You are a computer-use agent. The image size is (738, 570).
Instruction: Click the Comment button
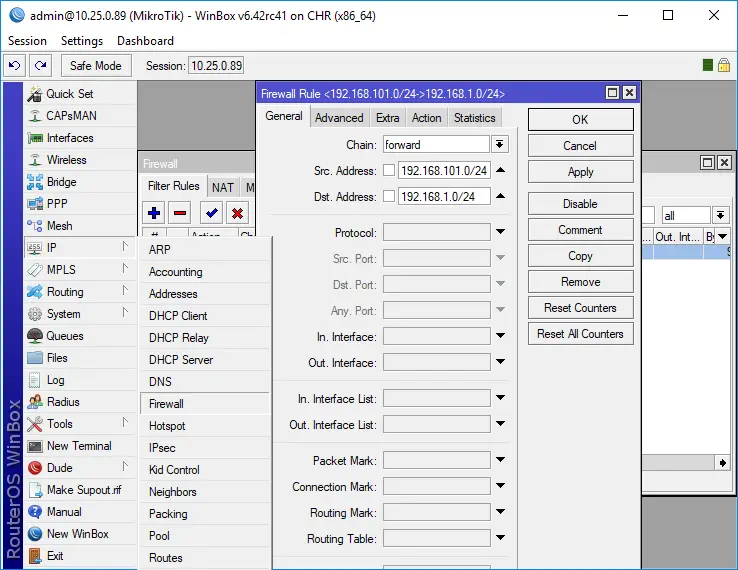pos(580,230)
